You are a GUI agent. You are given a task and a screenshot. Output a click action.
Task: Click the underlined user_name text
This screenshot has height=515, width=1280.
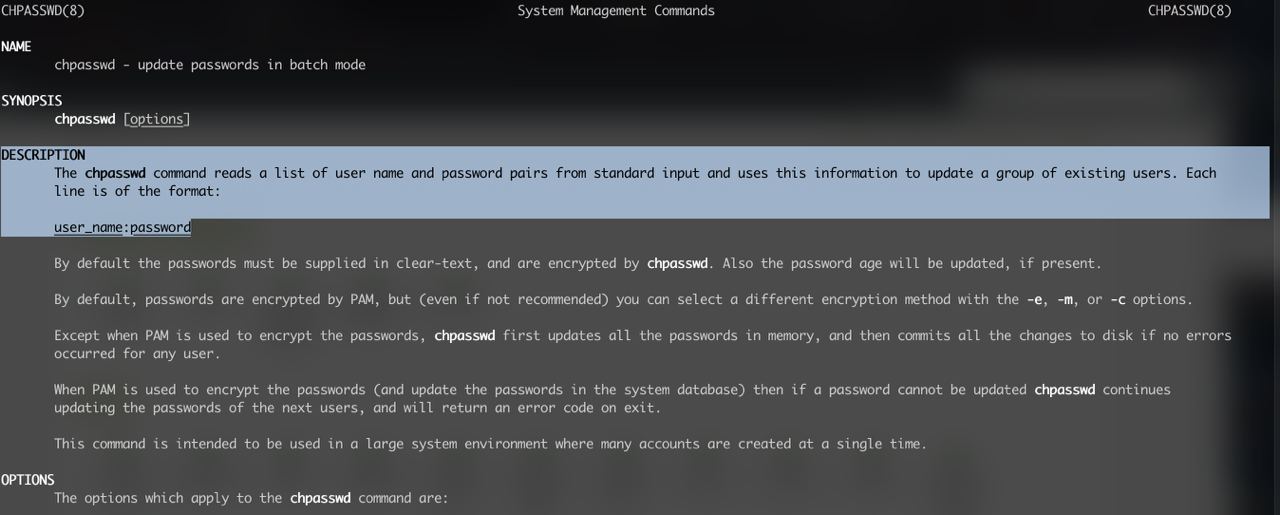pyautogui.click(x=89, y=227)
